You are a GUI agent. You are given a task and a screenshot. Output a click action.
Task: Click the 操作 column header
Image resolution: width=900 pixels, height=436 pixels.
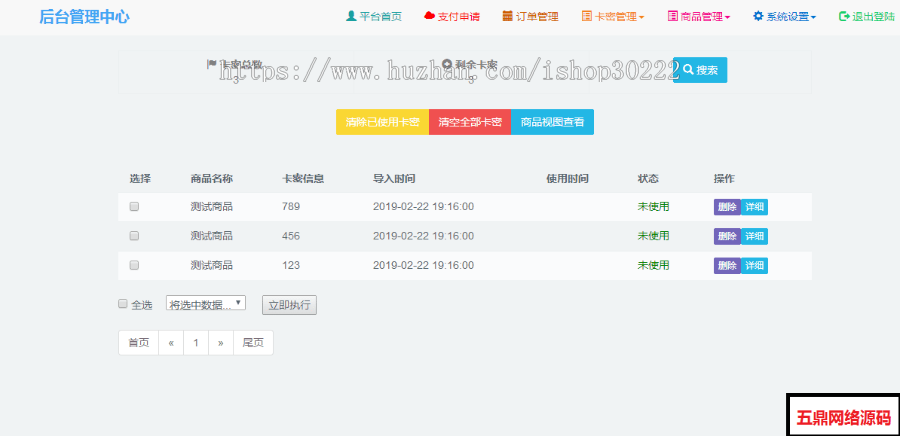pos(724,179)
